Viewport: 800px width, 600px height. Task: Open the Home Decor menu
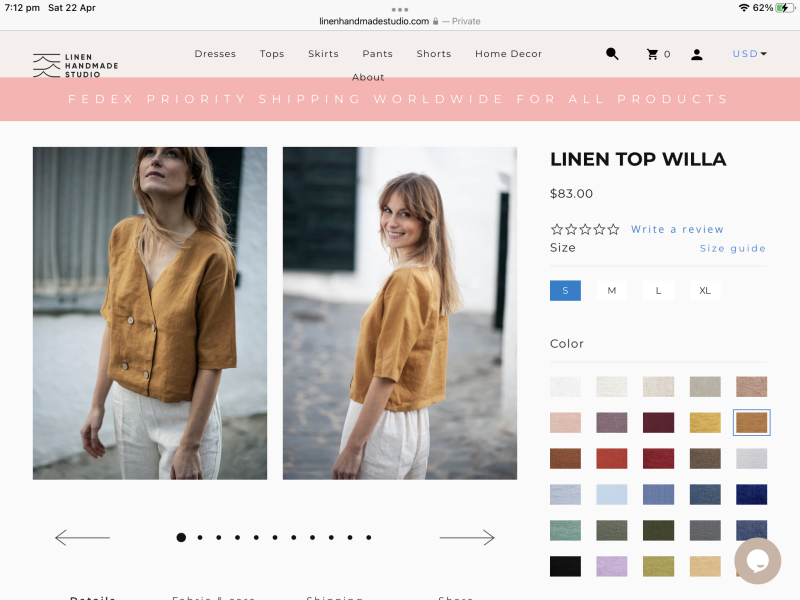pyautogui.click(x=508, y=54)
